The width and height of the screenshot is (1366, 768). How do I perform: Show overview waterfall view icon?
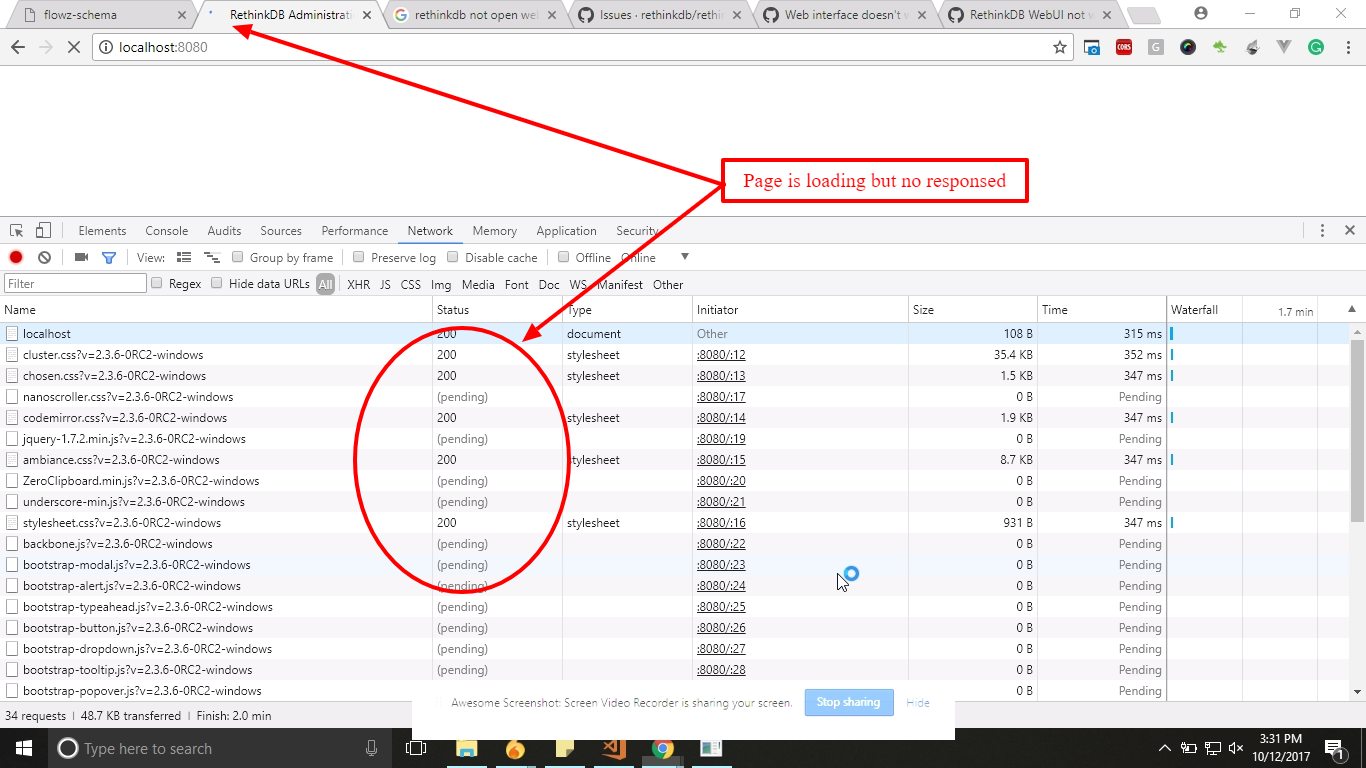pos(212,257)
